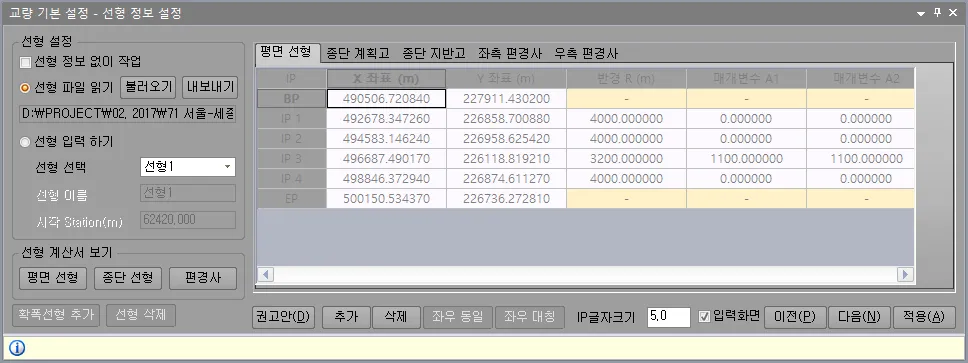
Task: Select the 선형 입력 하기 radio button
Action: pos(25,142)
